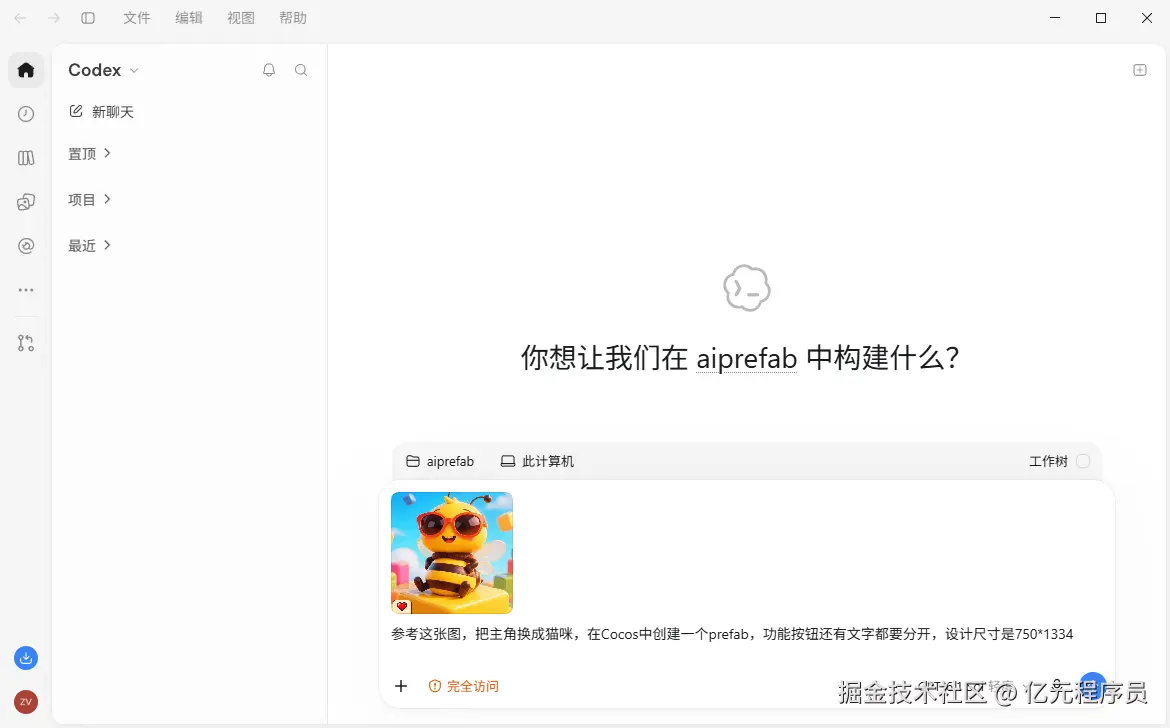Viewport: 1170px width, 728px height.
Task: Click the folder icon beside aiprefab
Action: (x=413, y=461)
